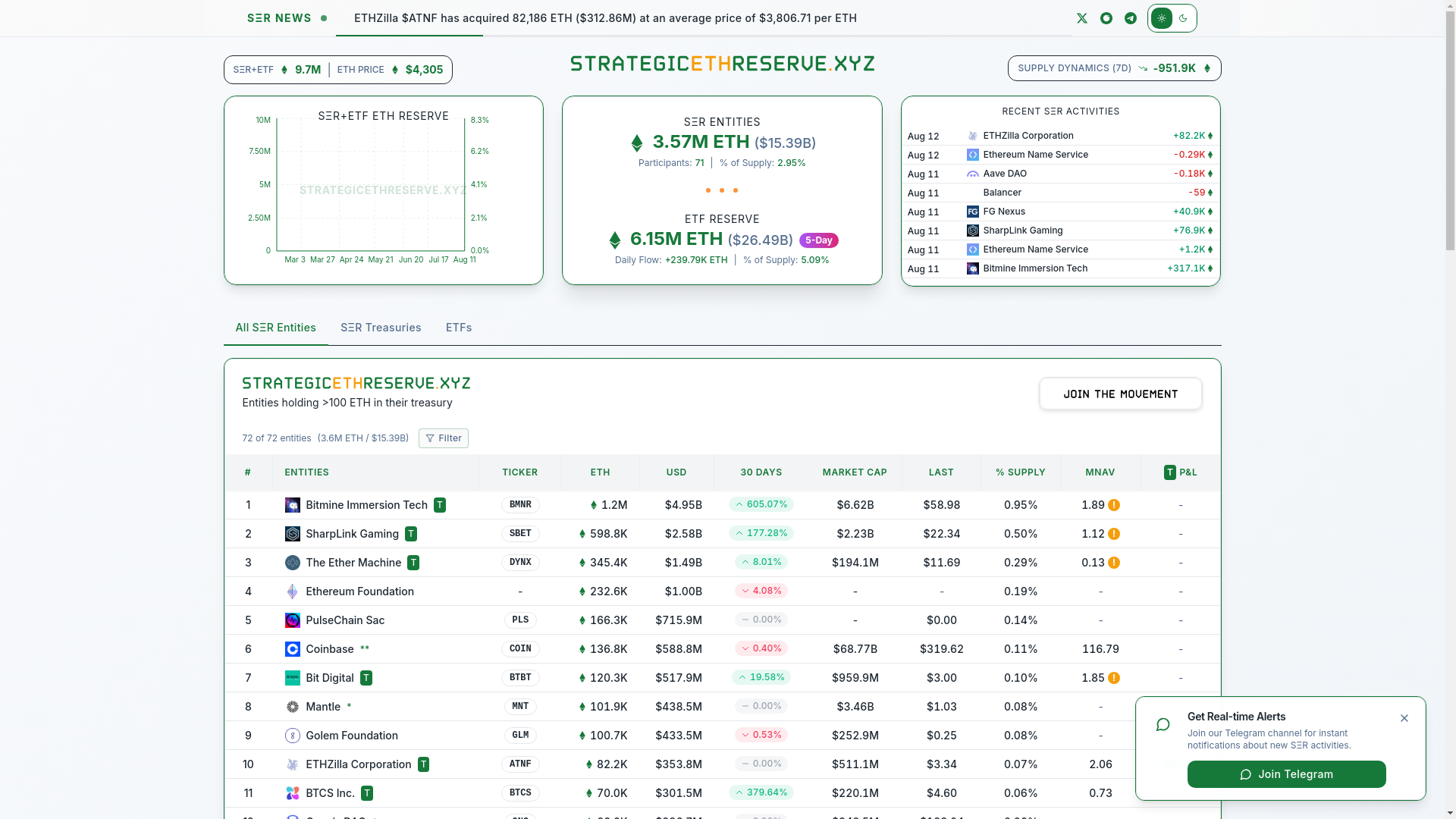Click the MNAV warning icon for 1.12
This screenshot has width=1456, height=819.
(x=1114, y=534)
